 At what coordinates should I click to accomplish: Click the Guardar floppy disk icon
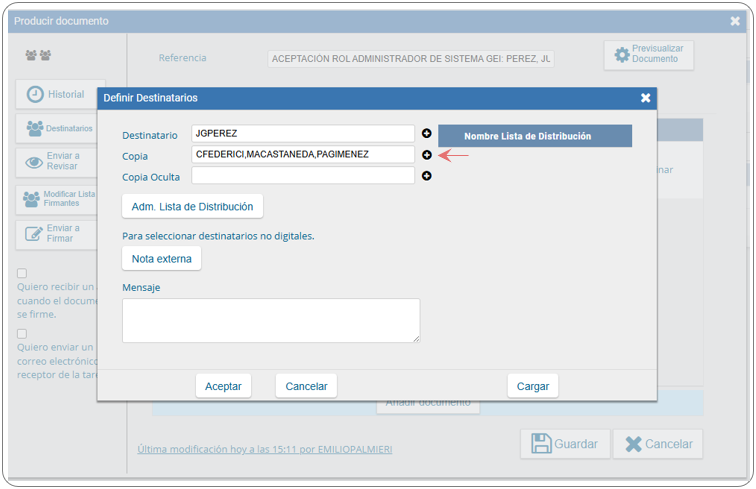541,443
